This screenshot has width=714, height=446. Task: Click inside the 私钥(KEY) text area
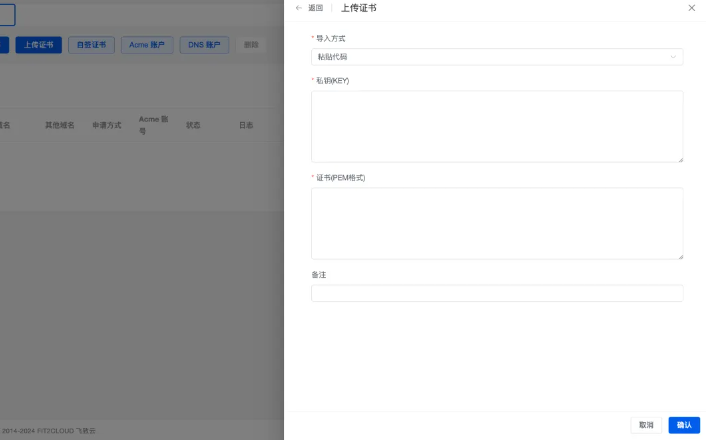coord(497,126)
